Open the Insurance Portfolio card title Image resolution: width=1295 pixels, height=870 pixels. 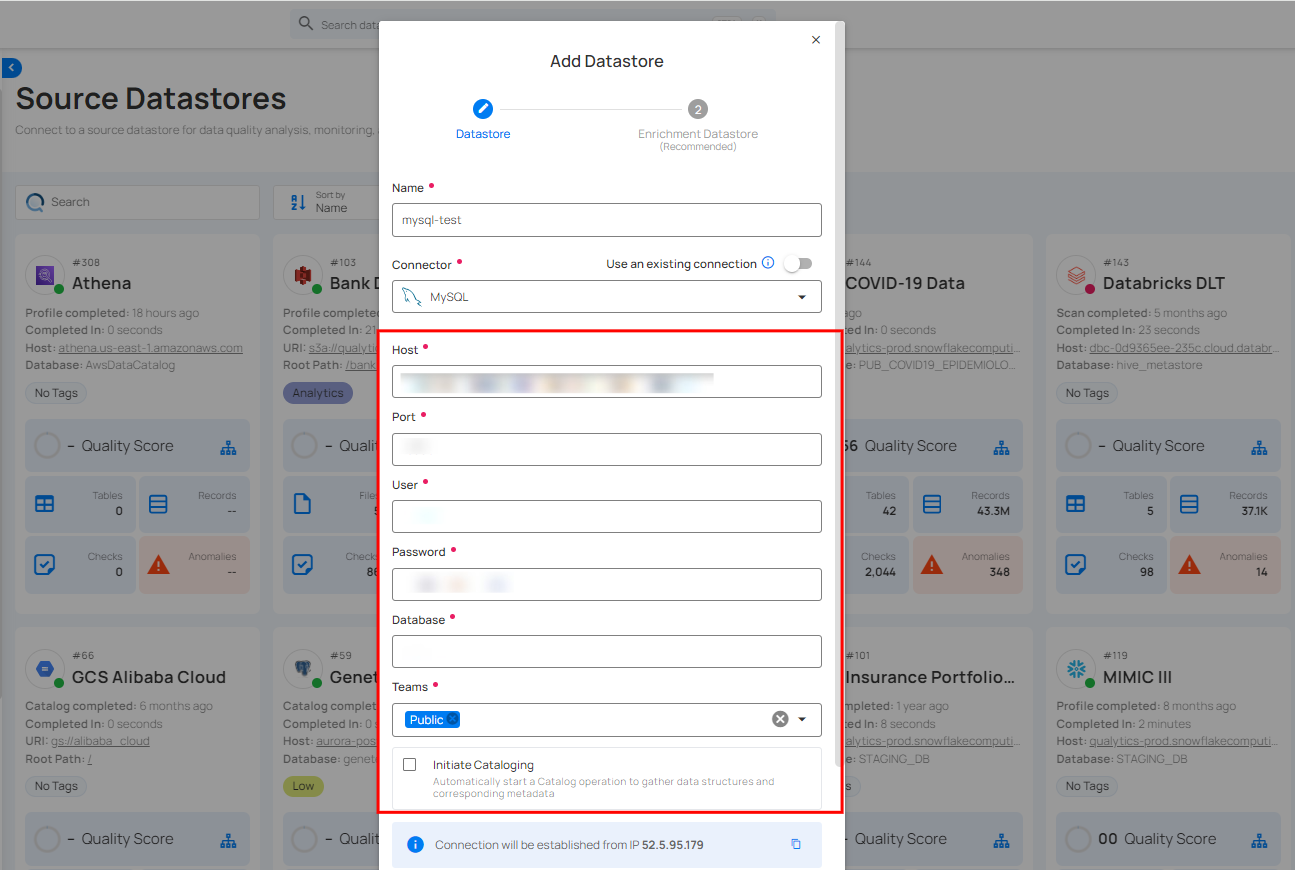tap(930, 677)
